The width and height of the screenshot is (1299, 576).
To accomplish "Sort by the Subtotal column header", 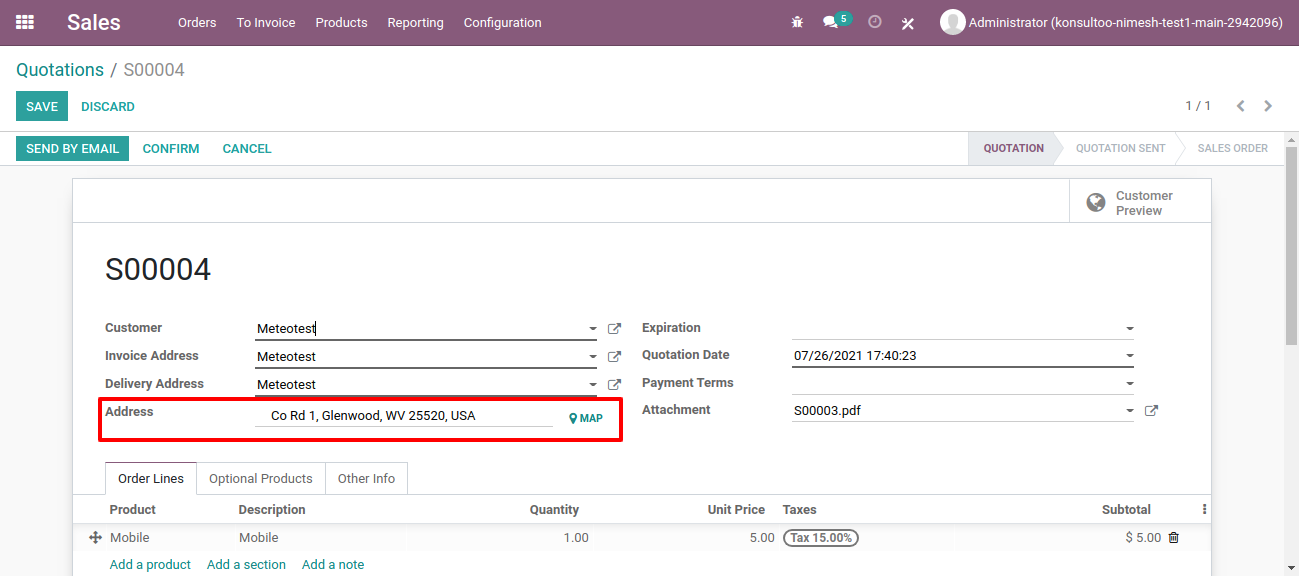I will pos(1126,510).
